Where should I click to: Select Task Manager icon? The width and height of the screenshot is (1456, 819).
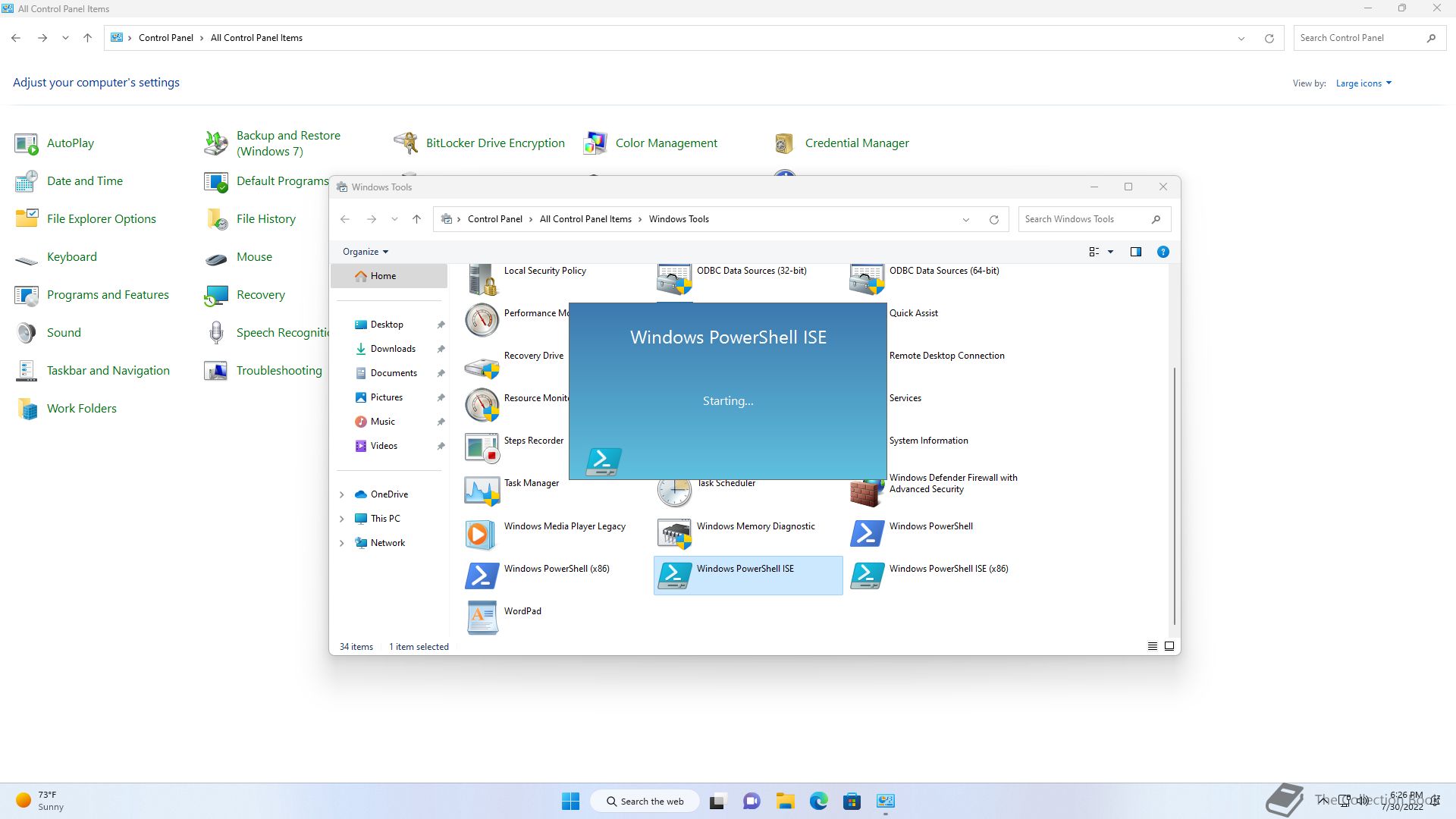(x=482, y=490)
